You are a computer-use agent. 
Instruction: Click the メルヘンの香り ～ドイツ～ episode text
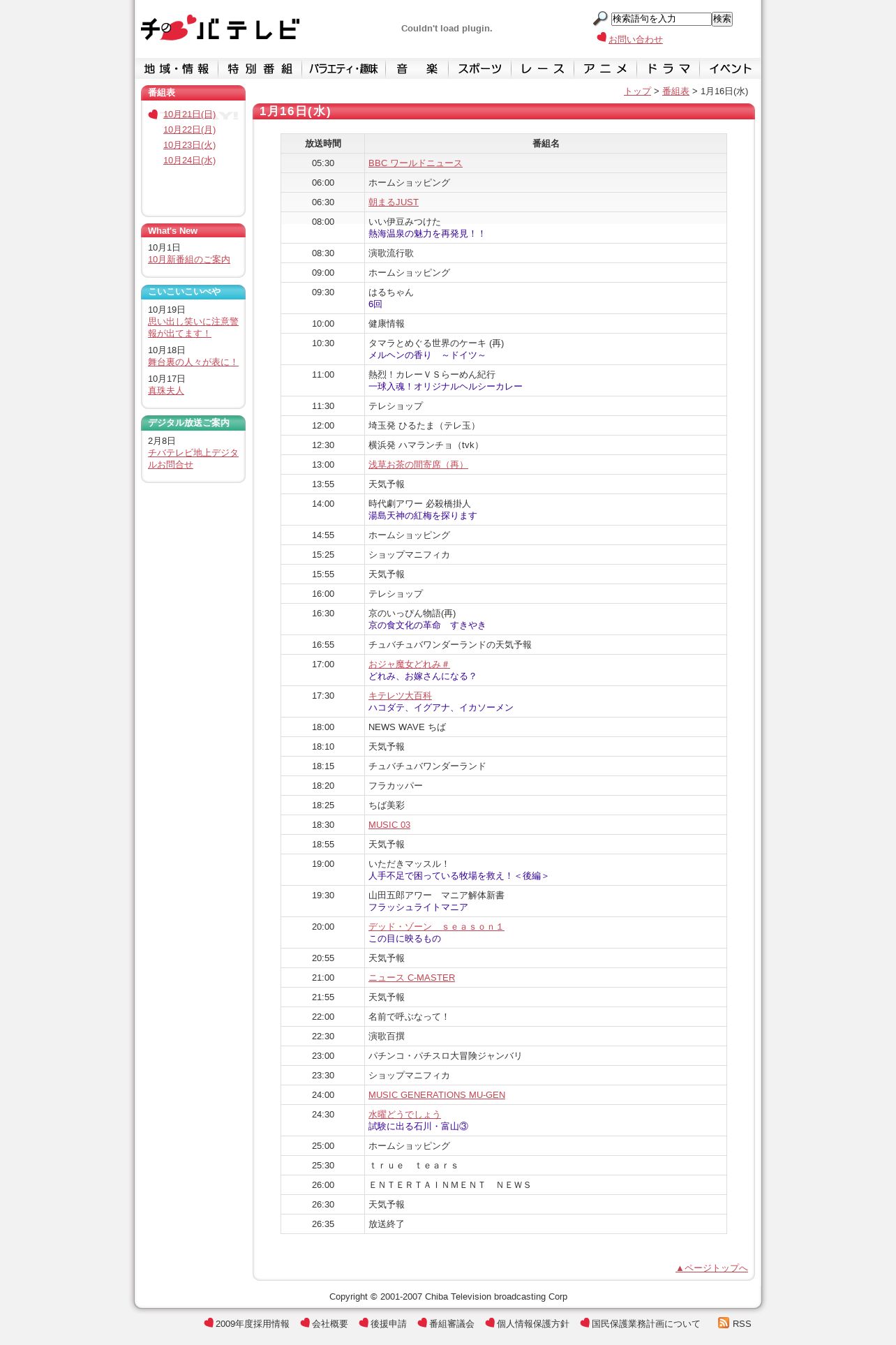[427, 355]
